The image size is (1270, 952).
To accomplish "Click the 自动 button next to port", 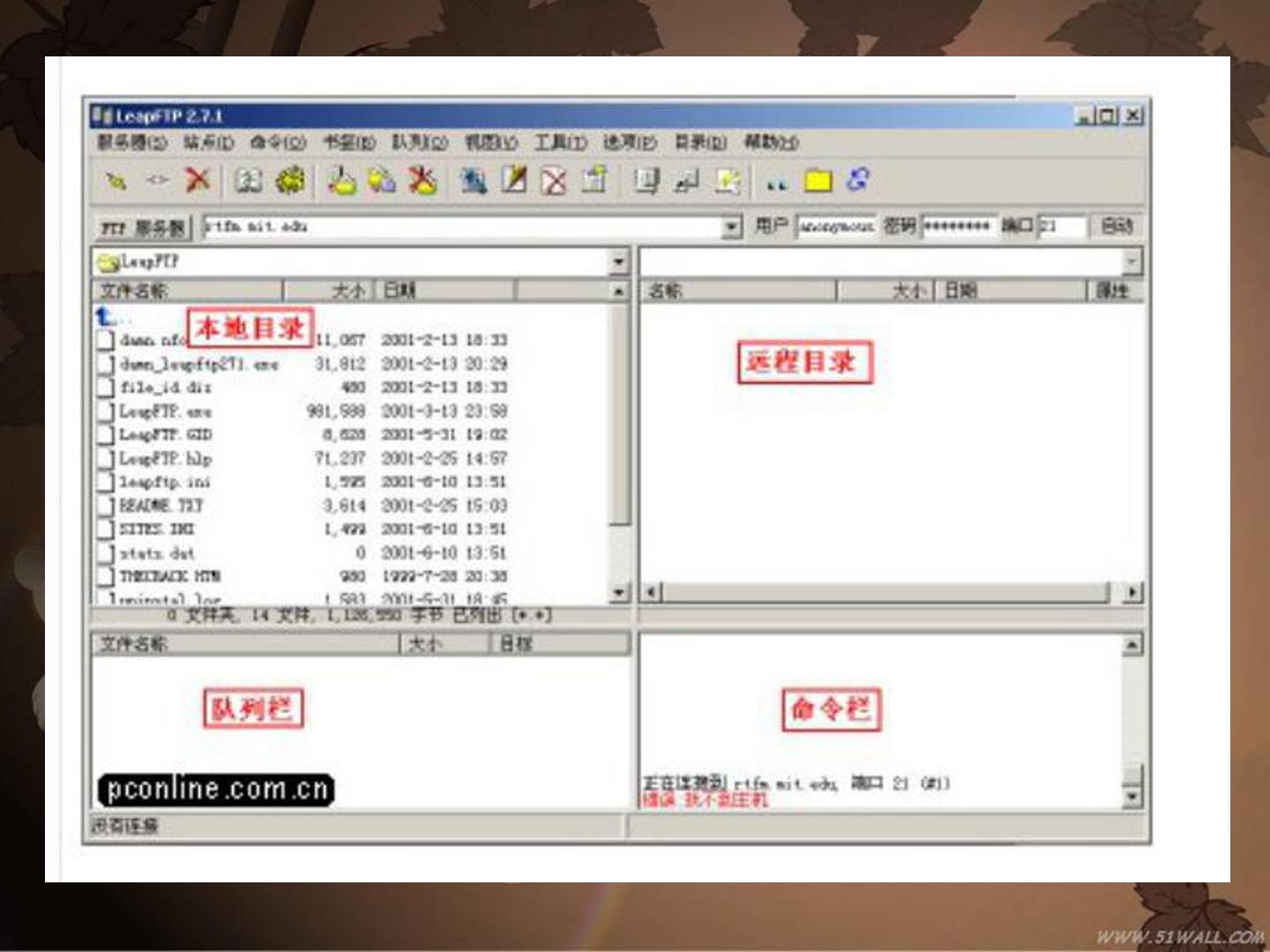I will (x=1117, y=226).
